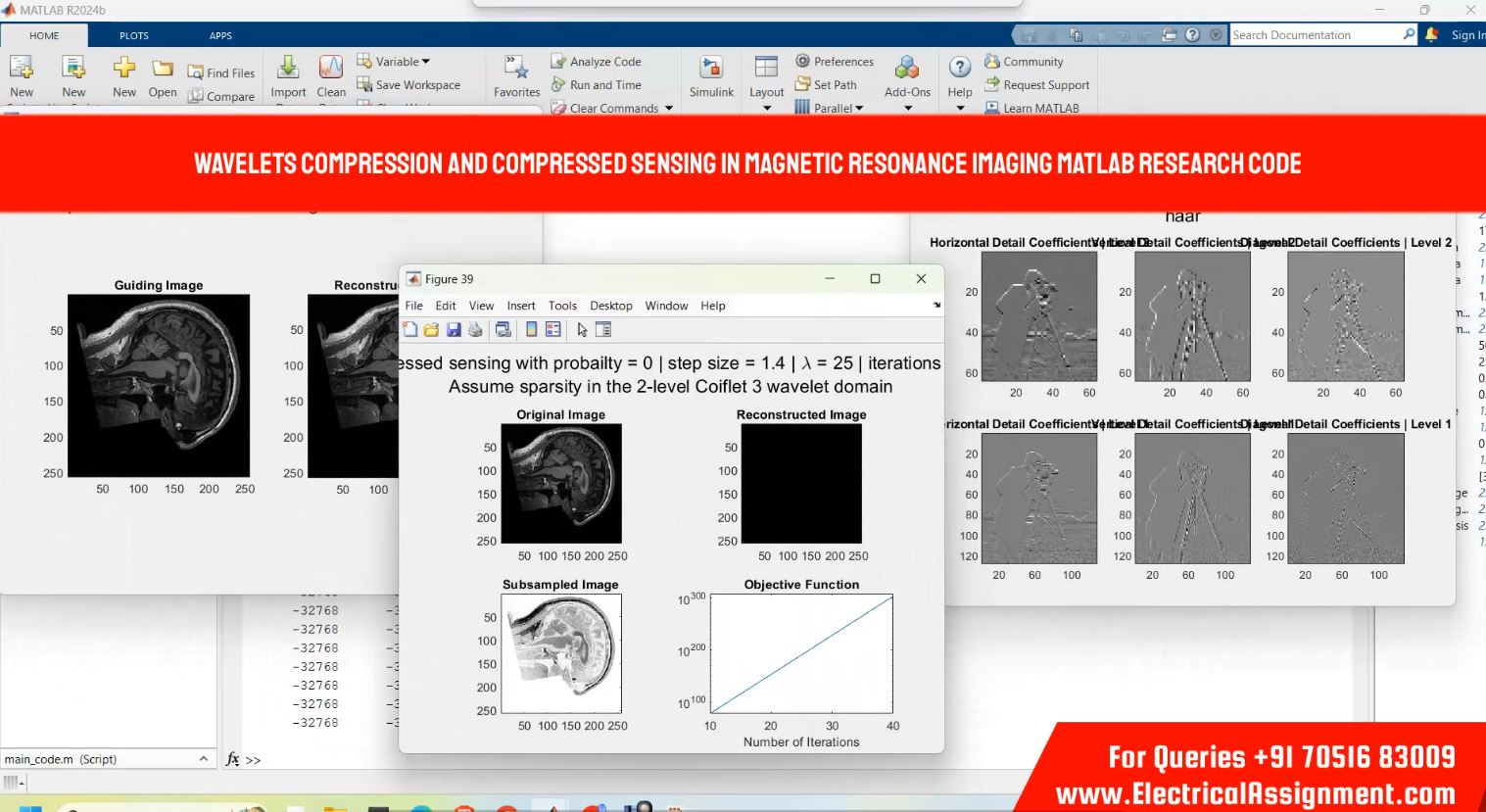Click the Request Support link
Image resolution: width=1486 pixels, height=812 pixels.
pos(1045,85)
